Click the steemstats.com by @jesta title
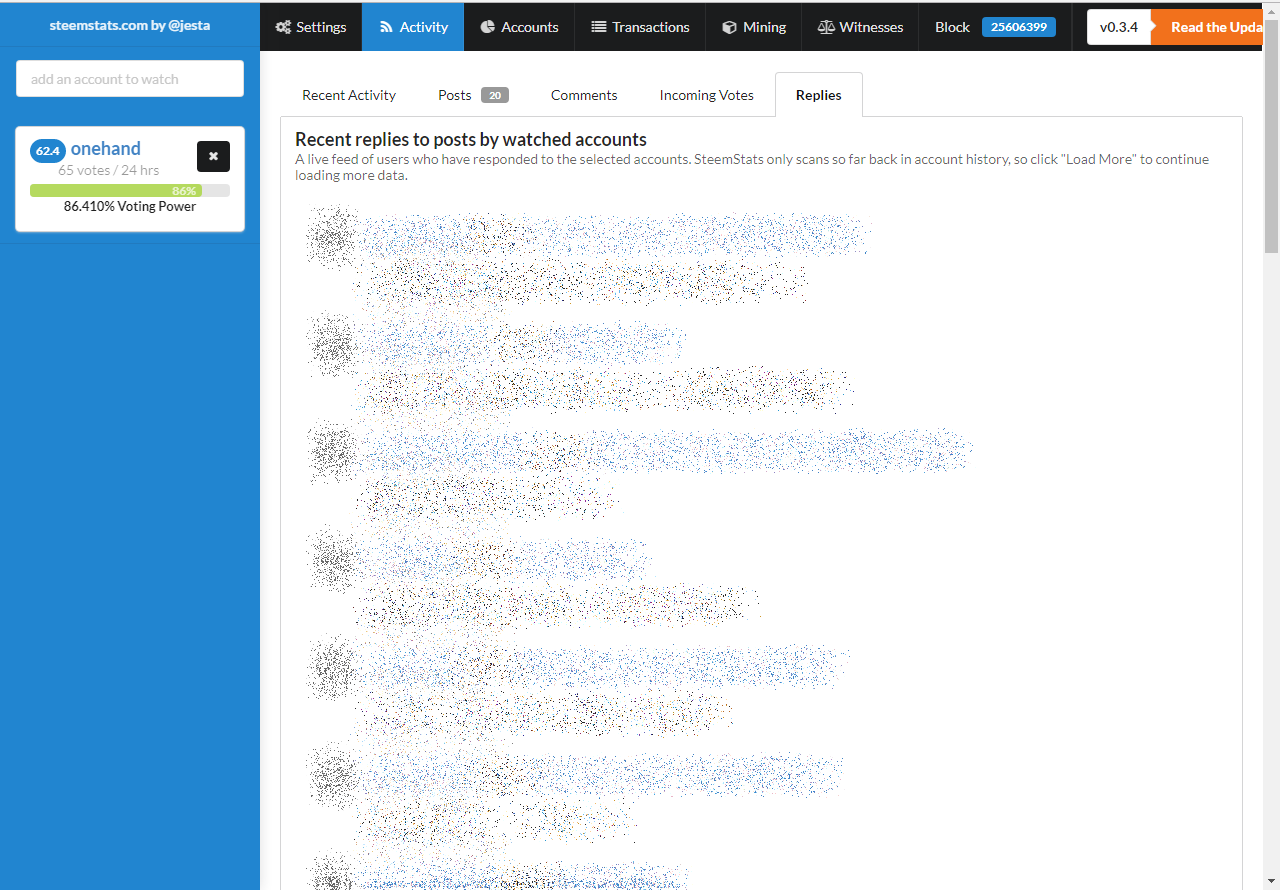This screenshot has width=1280, height=890. coord(130,25)
